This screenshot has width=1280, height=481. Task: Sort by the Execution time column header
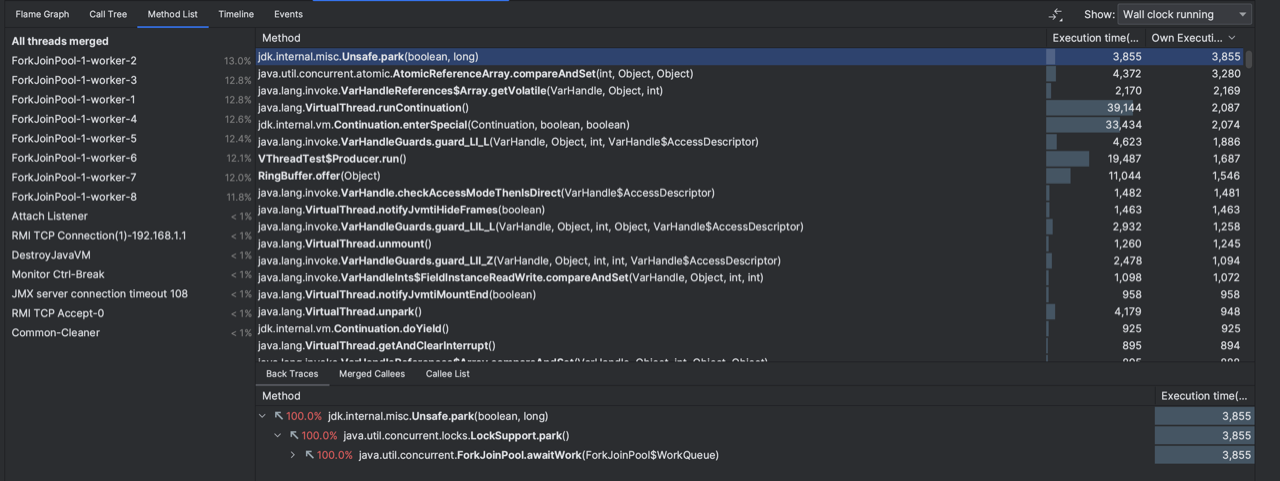[1093, 38]
